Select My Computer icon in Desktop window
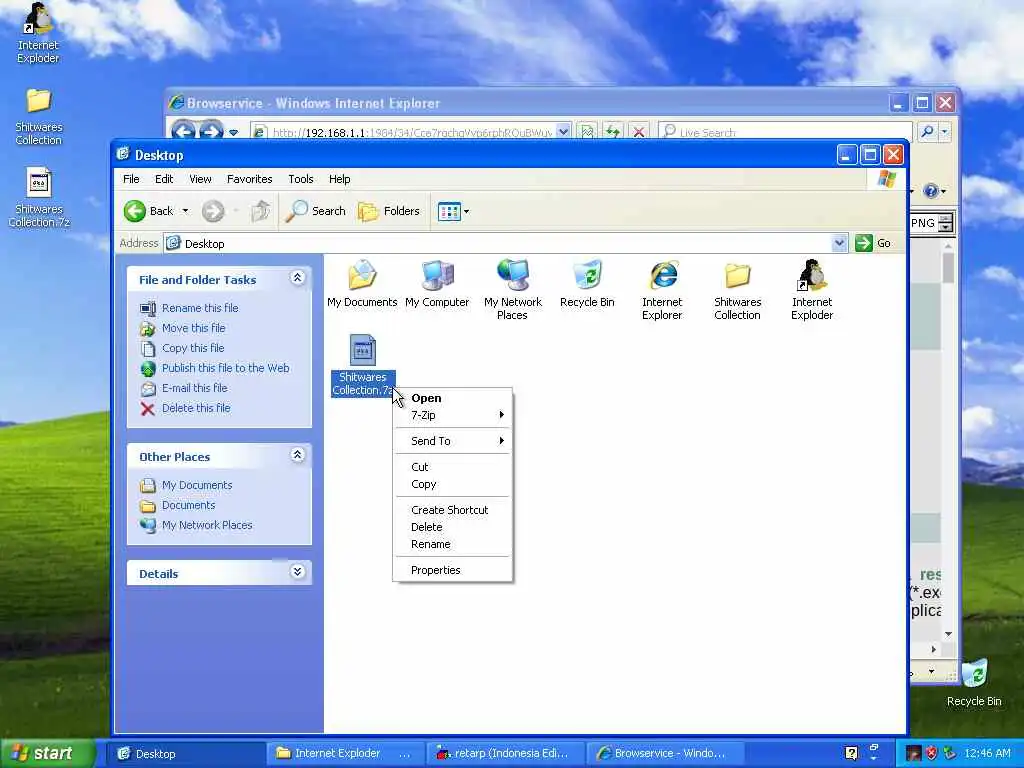The width and height of the screenshot is (1024, 768). pos(437,283)
